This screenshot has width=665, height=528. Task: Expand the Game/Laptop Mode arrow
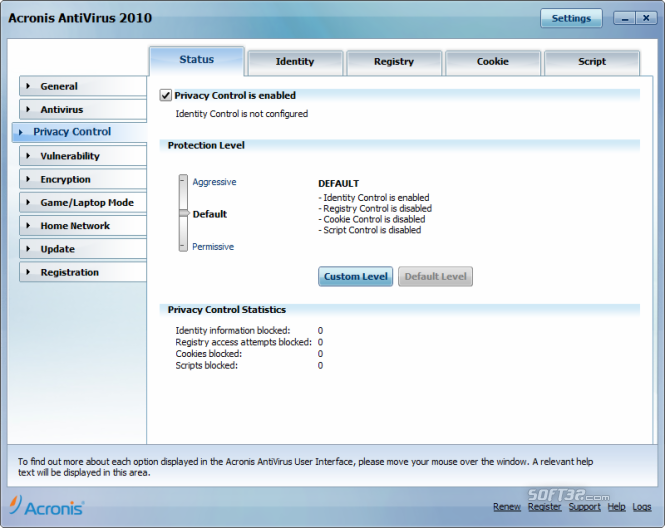[28, 202]
